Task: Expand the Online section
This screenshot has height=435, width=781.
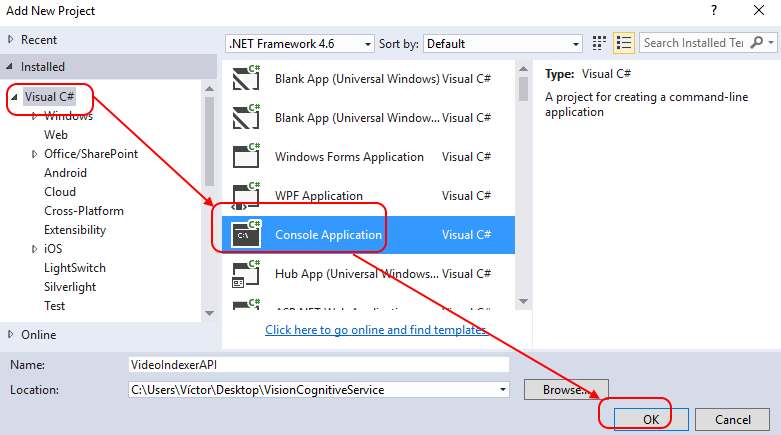Action: click(10, 334)
